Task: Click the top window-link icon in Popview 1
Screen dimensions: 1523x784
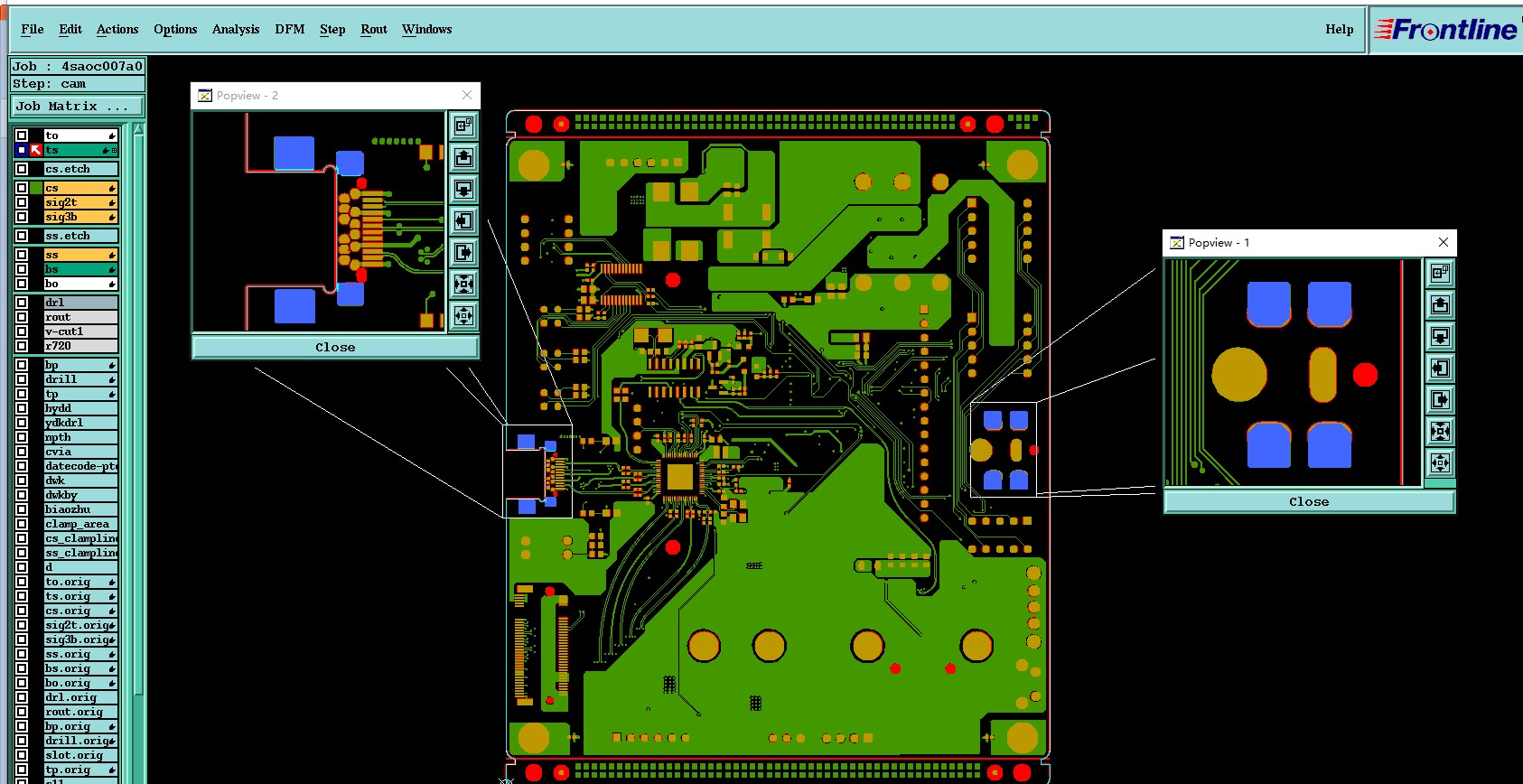Action: click(1440, 274)
